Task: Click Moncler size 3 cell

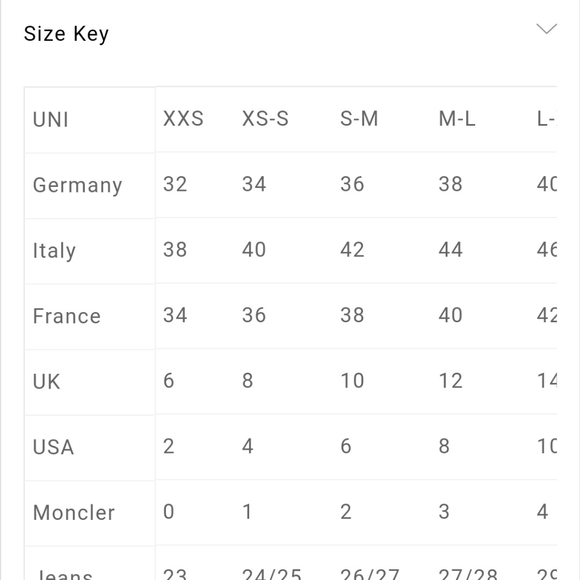Action: (444, 512)
